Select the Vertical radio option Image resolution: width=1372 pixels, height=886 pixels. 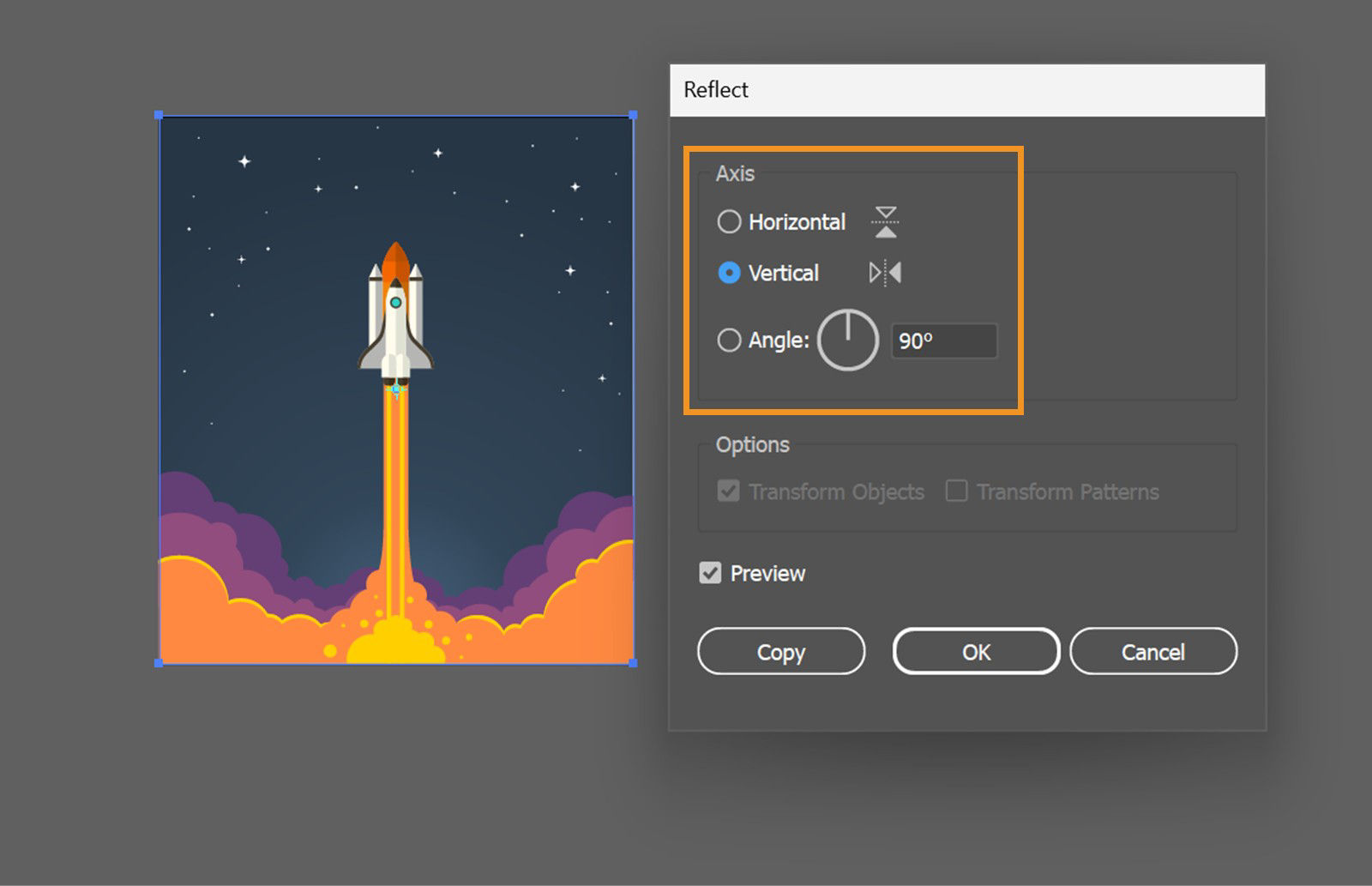(x=729, y=273)
